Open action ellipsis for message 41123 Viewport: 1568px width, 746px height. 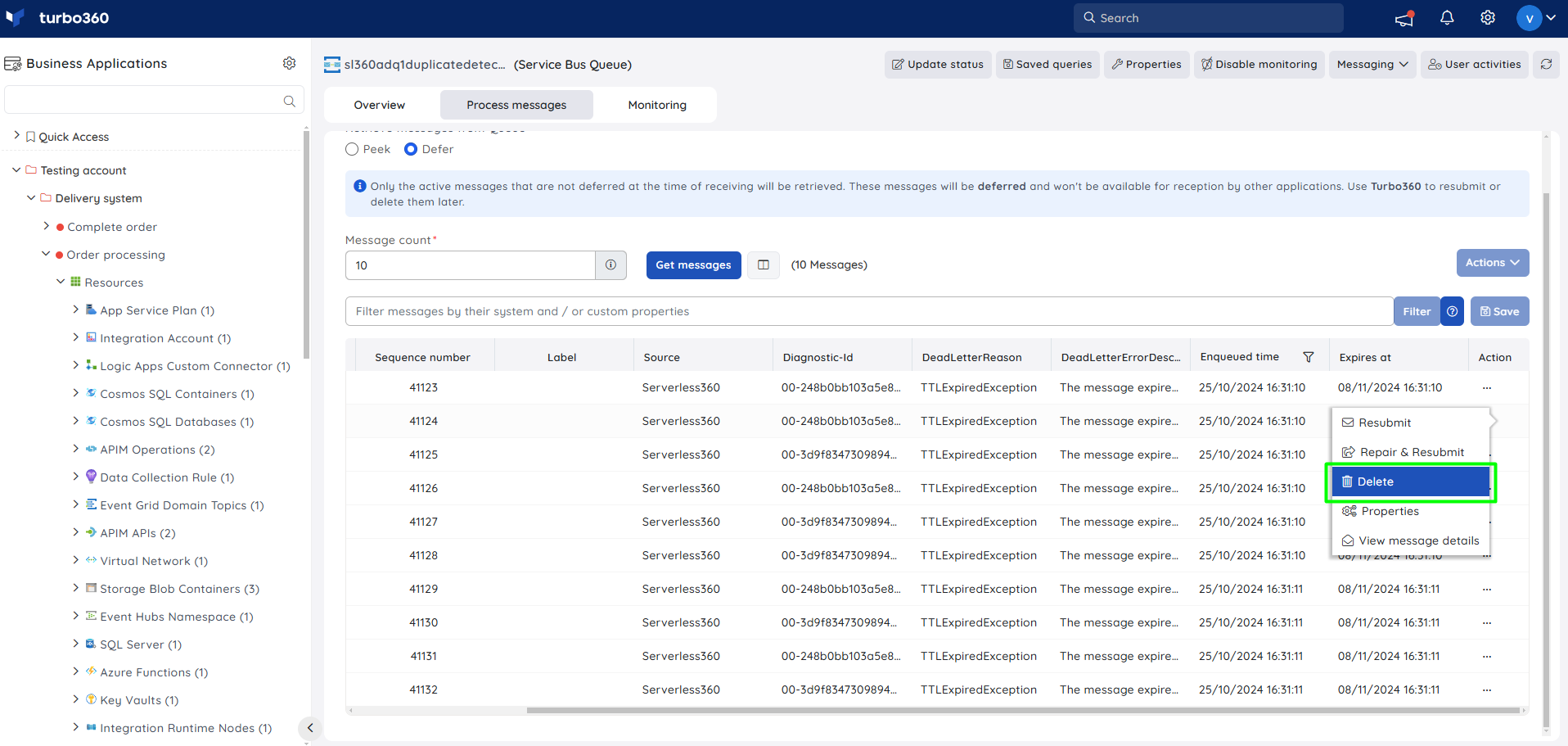pos(1487,387)
